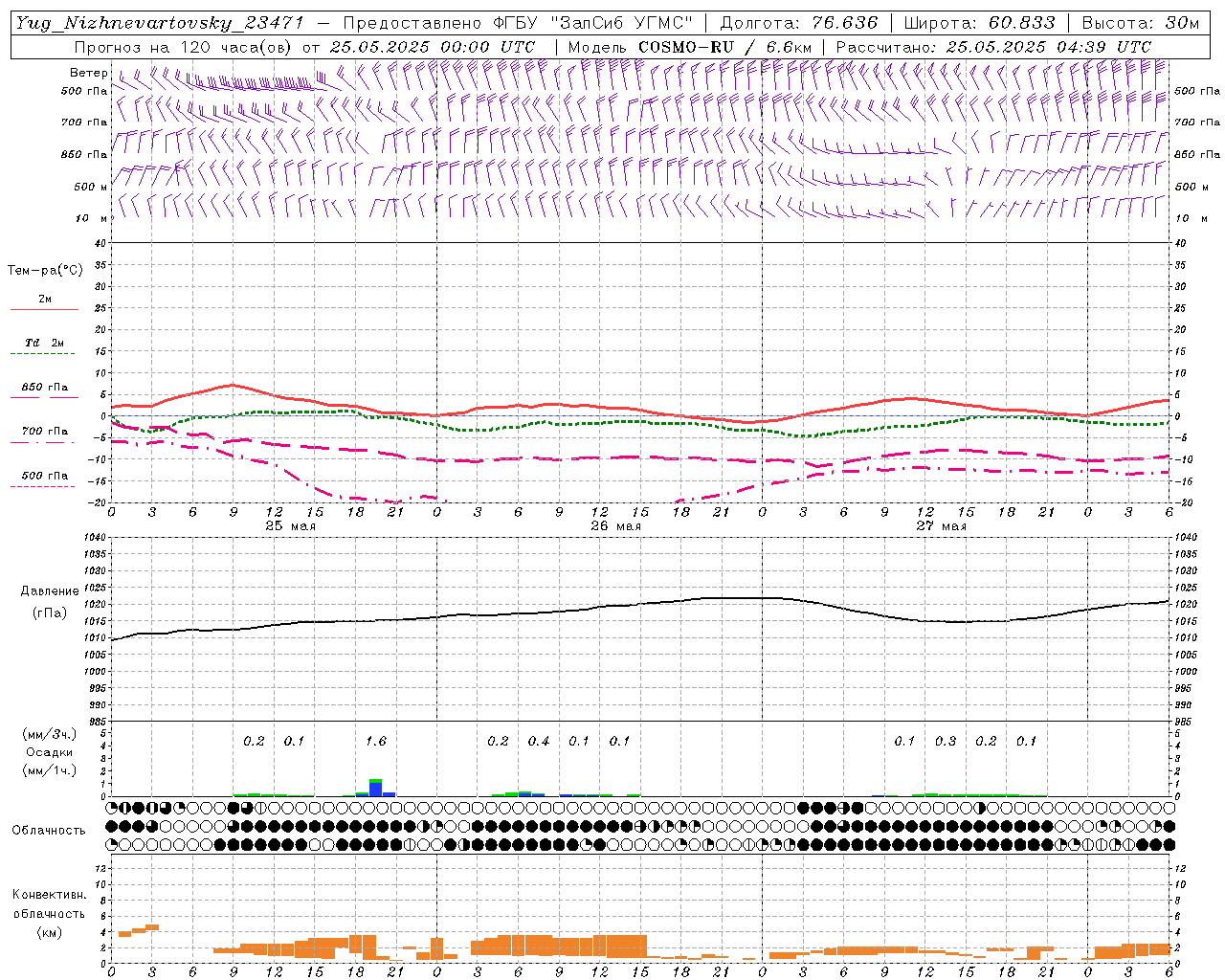
Task: Click the 'Долгота: 76.636' header field
Action: click(798, 23)
